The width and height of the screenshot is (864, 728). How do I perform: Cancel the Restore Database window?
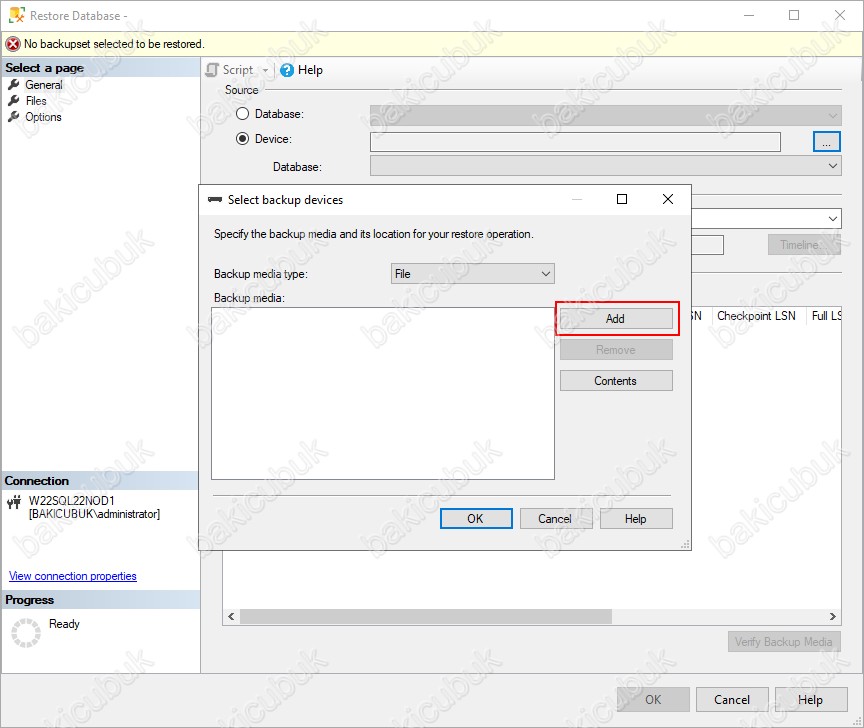[732, 700]
